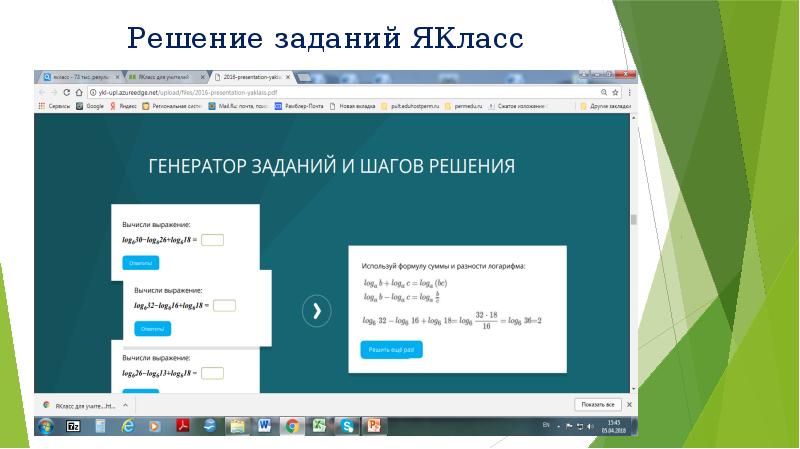Click the heading ГЕНЕРАТОР ЗАДАНИЙ И ШАГОВ РЕШЕНИЯ
The image size is (800, 449).
(332, 166)
